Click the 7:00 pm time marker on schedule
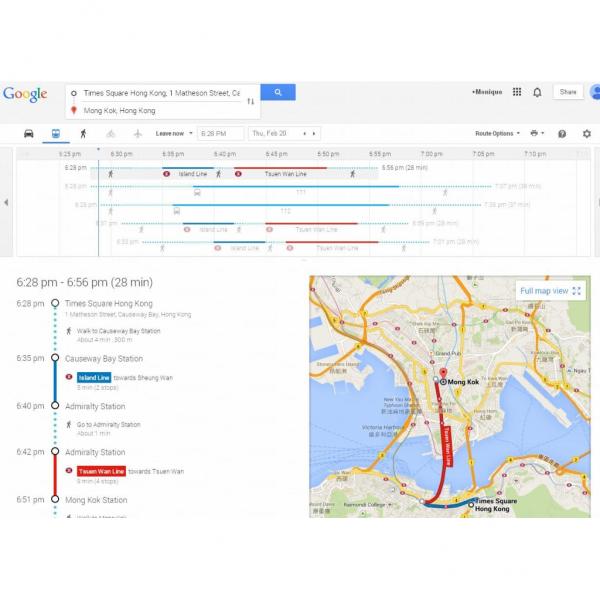The height and width of the screenshot is (600, 600). click(x=432, y=154)
